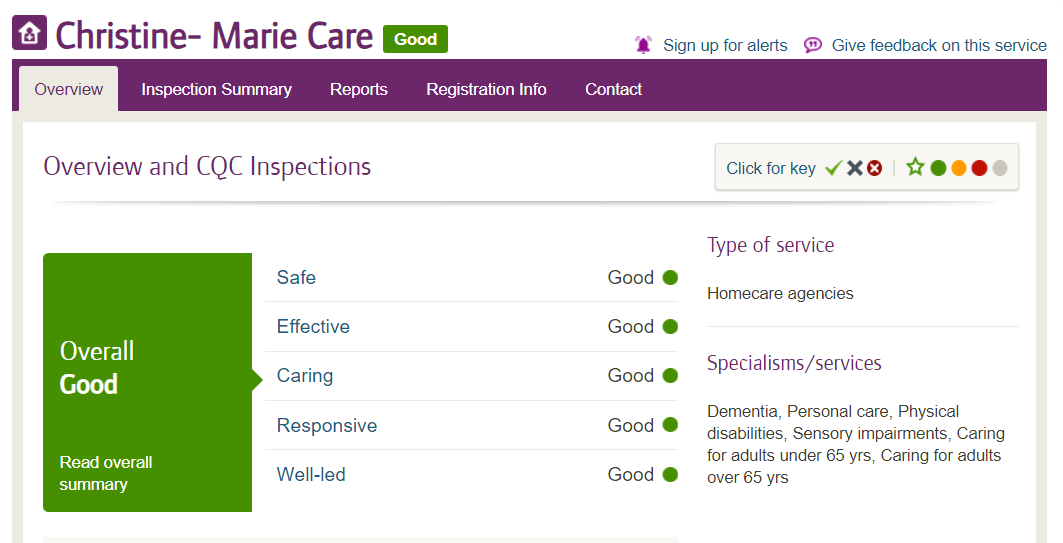Open the Responsive inspection category
This screenshot has width=1063, height=543.
(327, 426)
